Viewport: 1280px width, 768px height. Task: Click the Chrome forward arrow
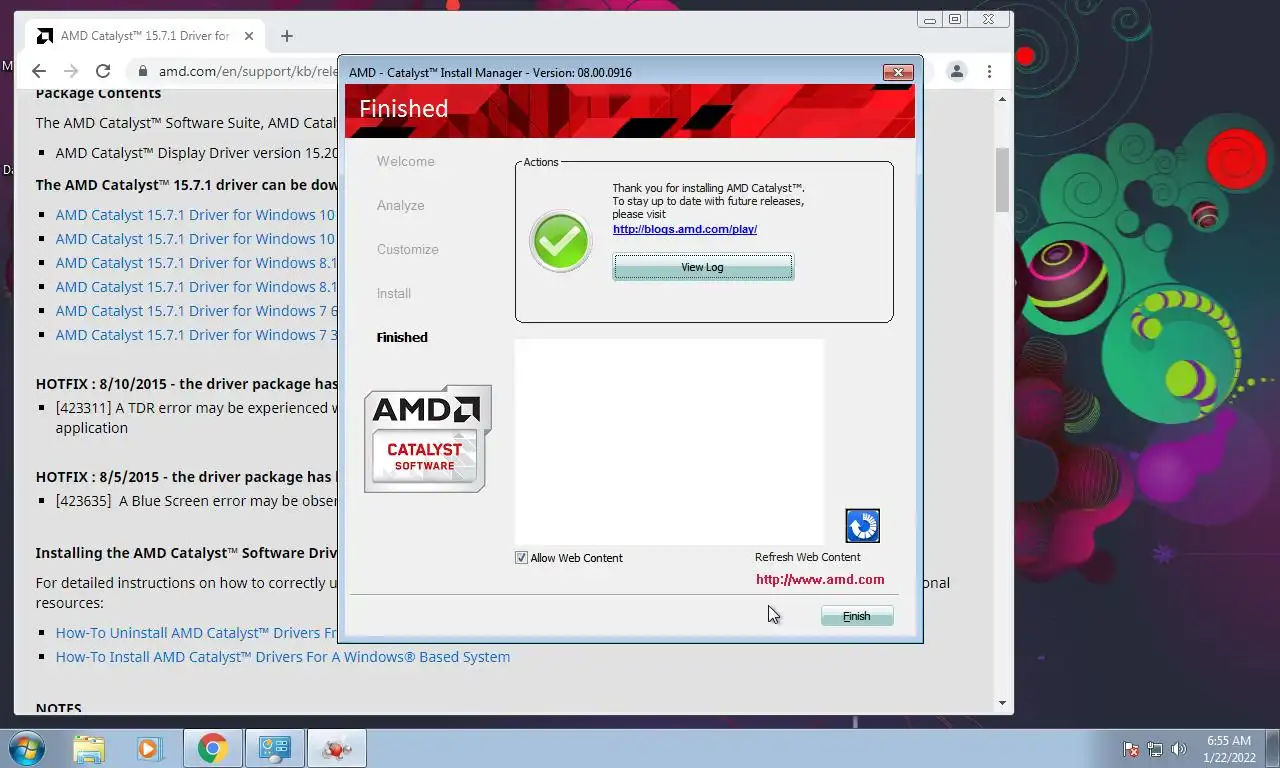71,71
